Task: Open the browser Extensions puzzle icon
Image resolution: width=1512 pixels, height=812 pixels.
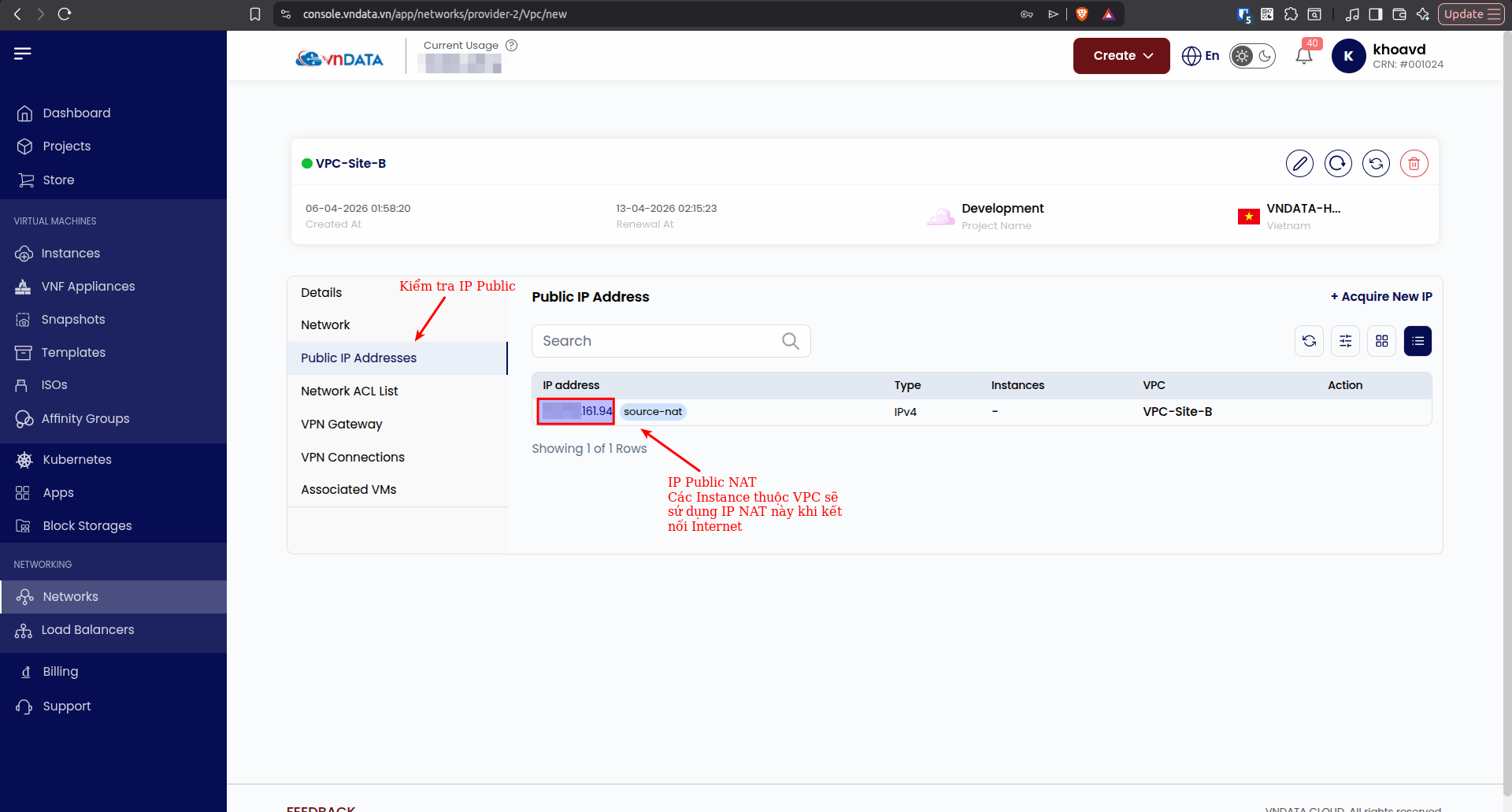Action: [1291, 14]
